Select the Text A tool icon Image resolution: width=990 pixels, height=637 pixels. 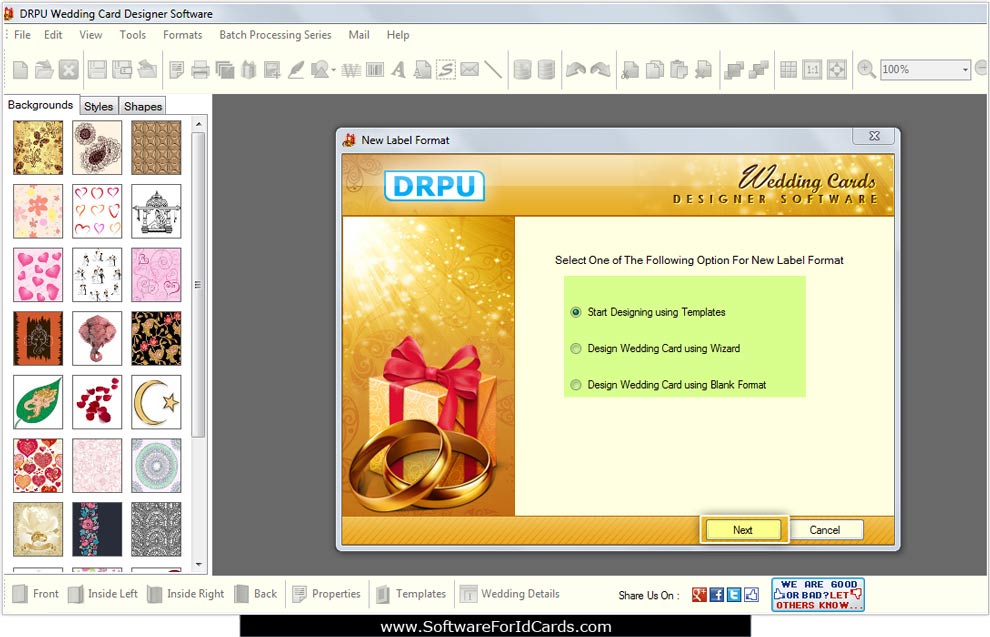coord(398,69)
